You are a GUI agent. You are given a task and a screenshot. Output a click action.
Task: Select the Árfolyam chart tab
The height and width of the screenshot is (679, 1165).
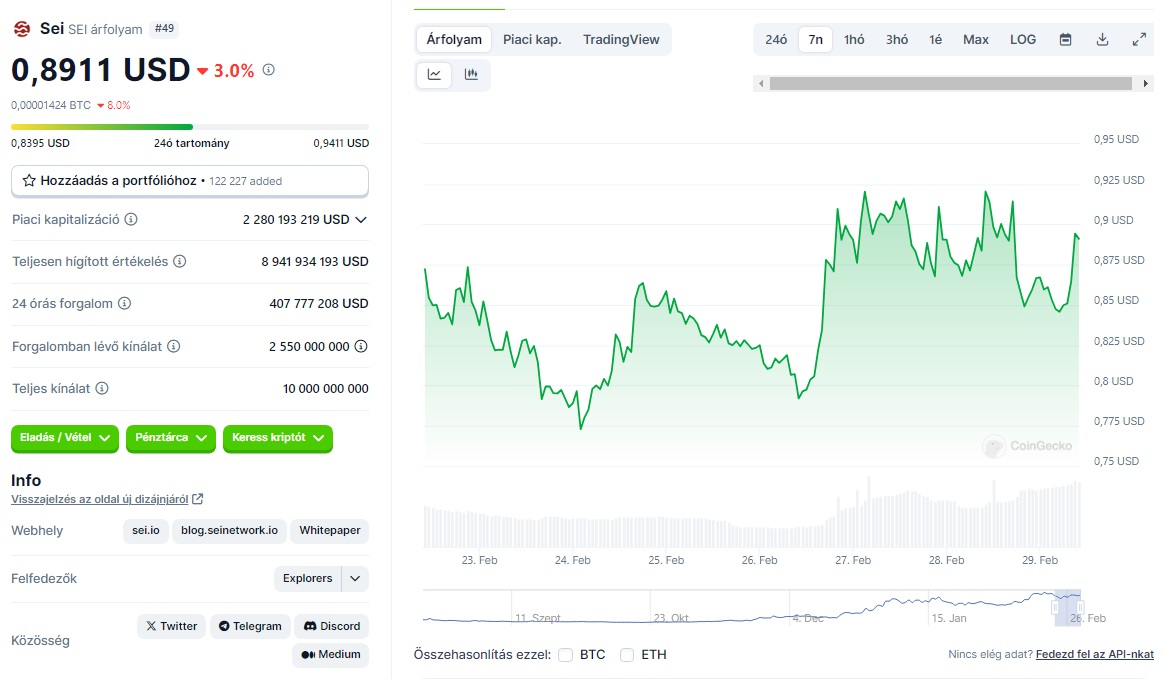click(x=454, y=39)
